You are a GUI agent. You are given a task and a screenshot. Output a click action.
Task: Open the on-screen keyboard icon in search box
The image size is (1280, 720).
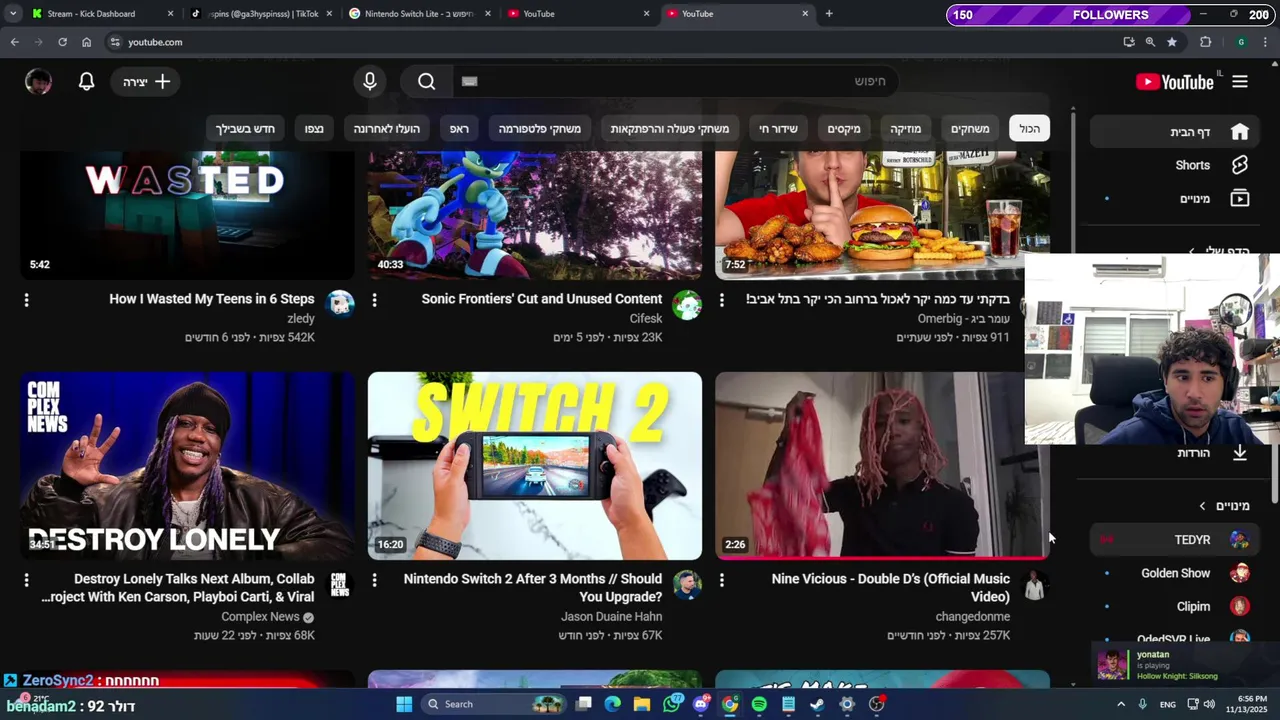[470, 82]
